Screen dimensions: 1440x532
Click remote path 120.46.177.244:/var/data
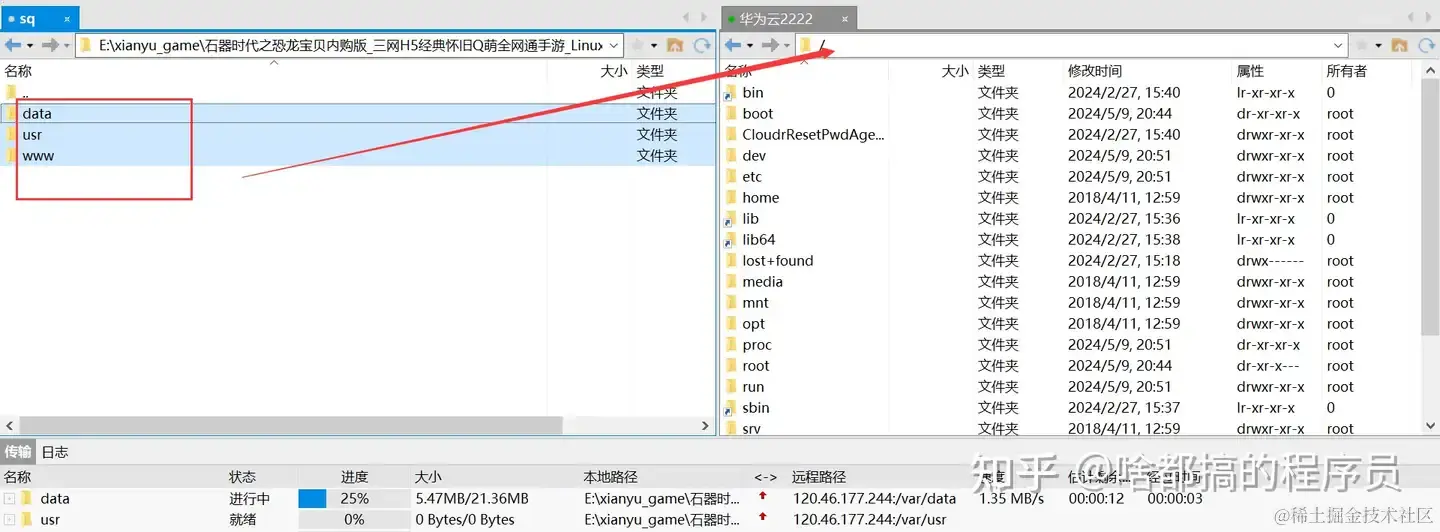[x=874, y=498]
